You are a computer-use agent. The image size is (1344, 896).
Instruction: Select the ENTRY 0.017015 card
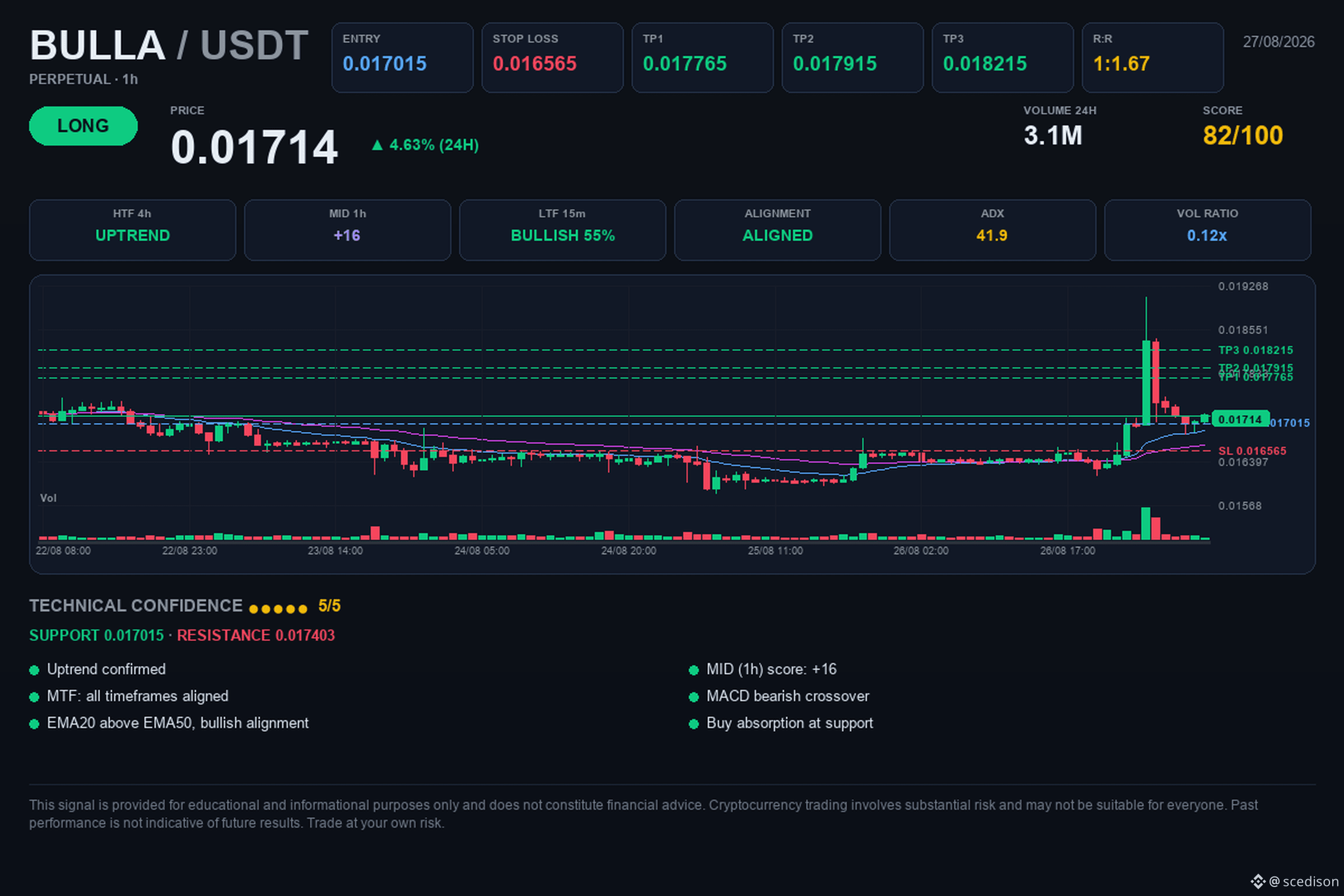(402, 58)
